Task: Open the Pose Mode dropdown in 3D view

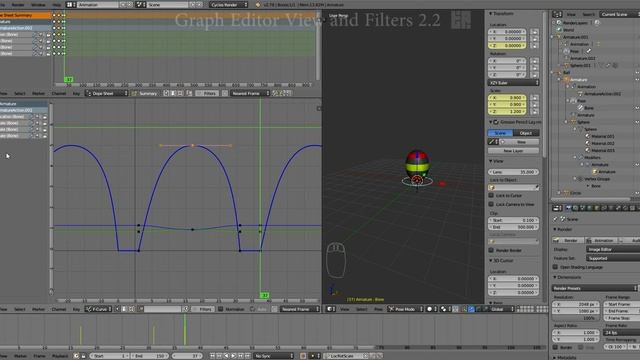Action: pos(405,309)
